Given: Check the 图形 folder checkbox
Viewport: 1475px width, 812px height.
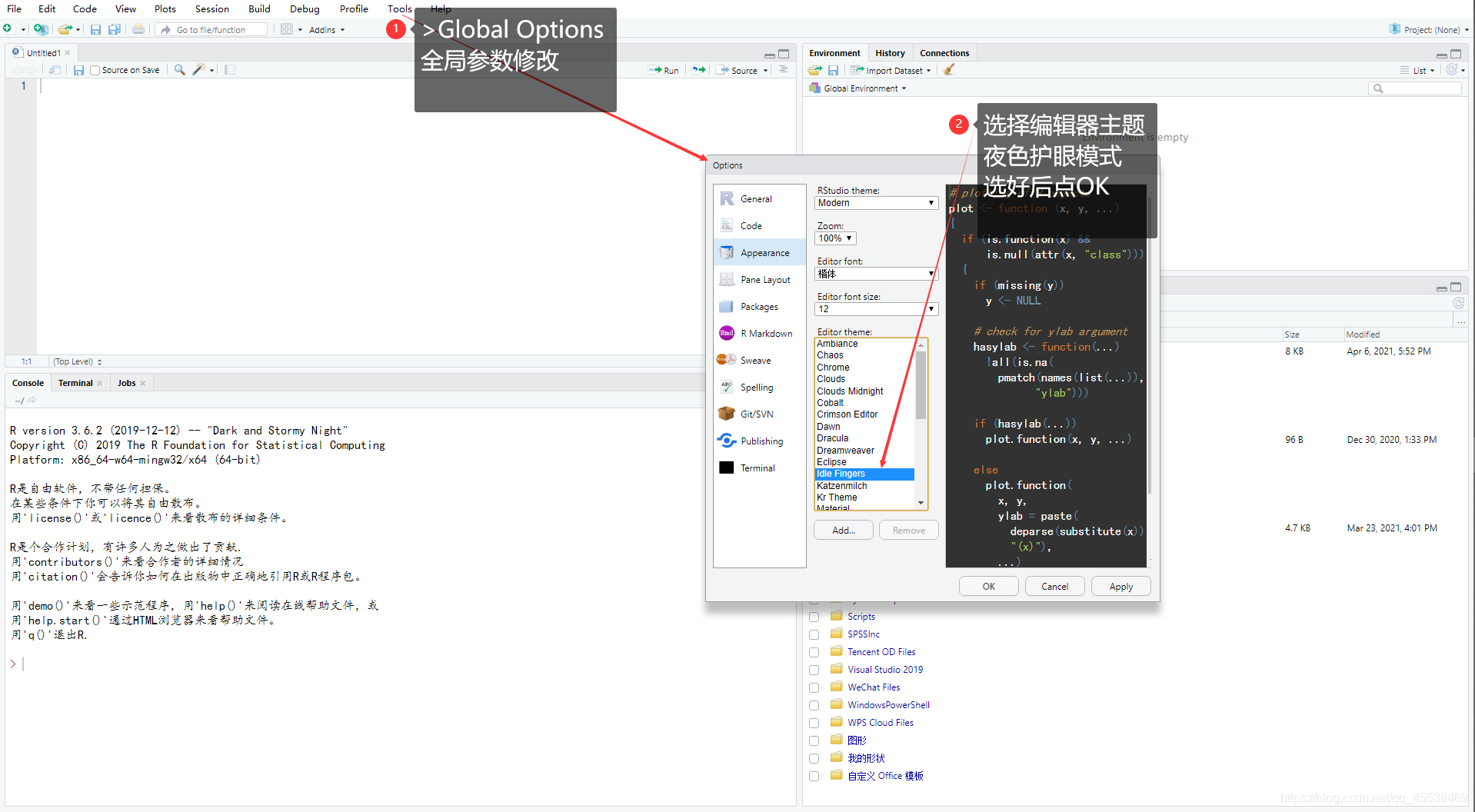Looking at the screenshot, I should point(814,740).
